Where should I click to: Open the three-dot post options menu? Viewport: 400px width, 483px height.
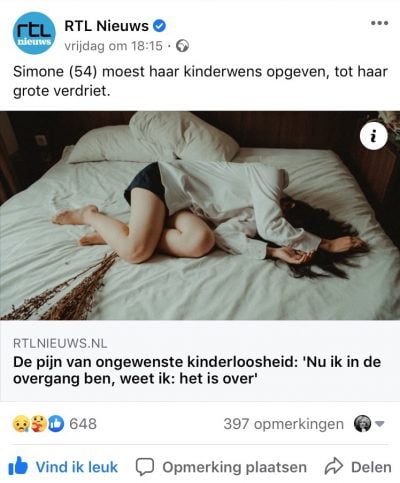tap(380, 23)
